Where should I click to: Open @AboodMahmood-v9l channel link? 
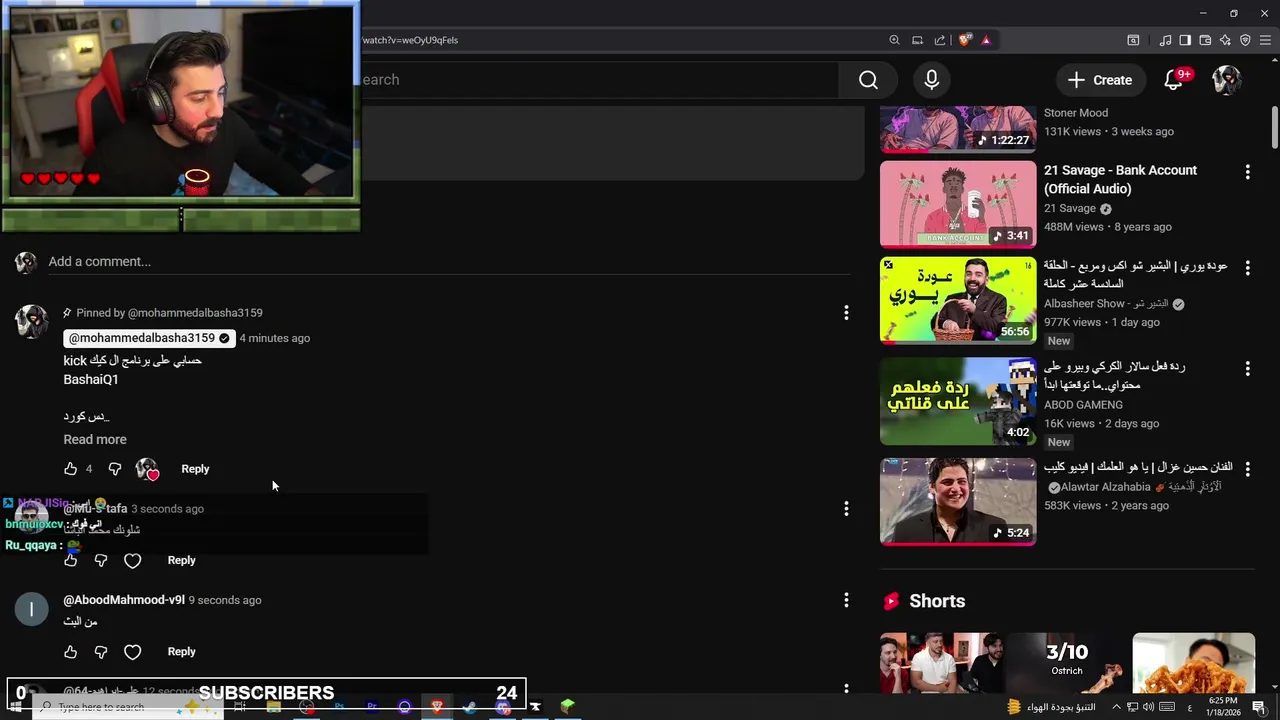[124, 600]
